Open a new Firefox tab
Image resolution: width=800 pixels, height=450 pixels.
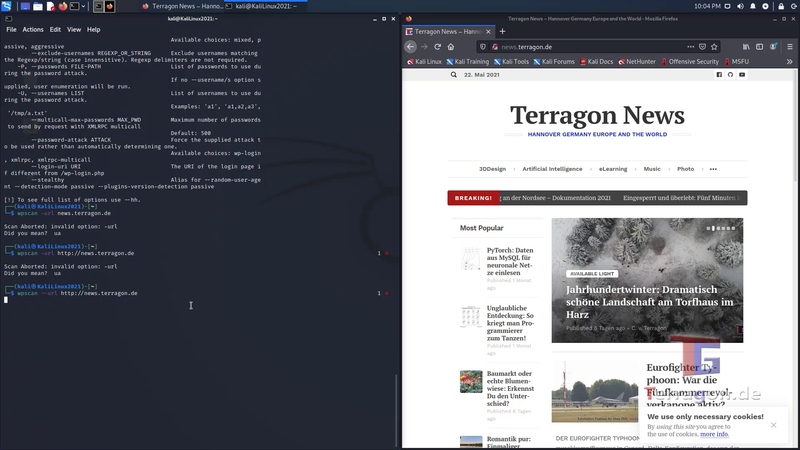tap(502, 32)
